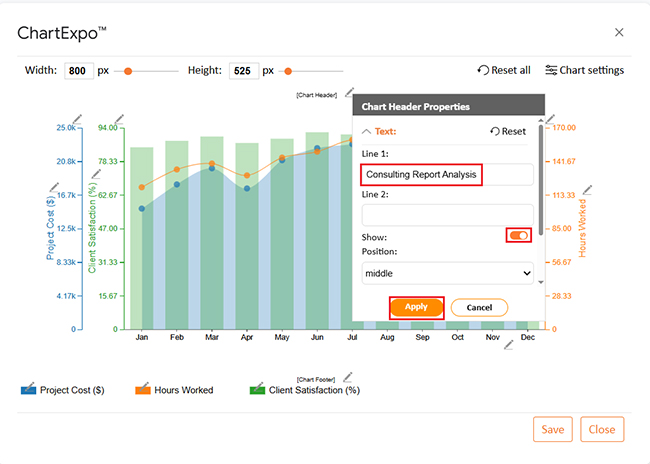The width and height of the screenshot is (650, 464).
Task: Click the pencil icon below the month axis
Action: click(509, 345)
